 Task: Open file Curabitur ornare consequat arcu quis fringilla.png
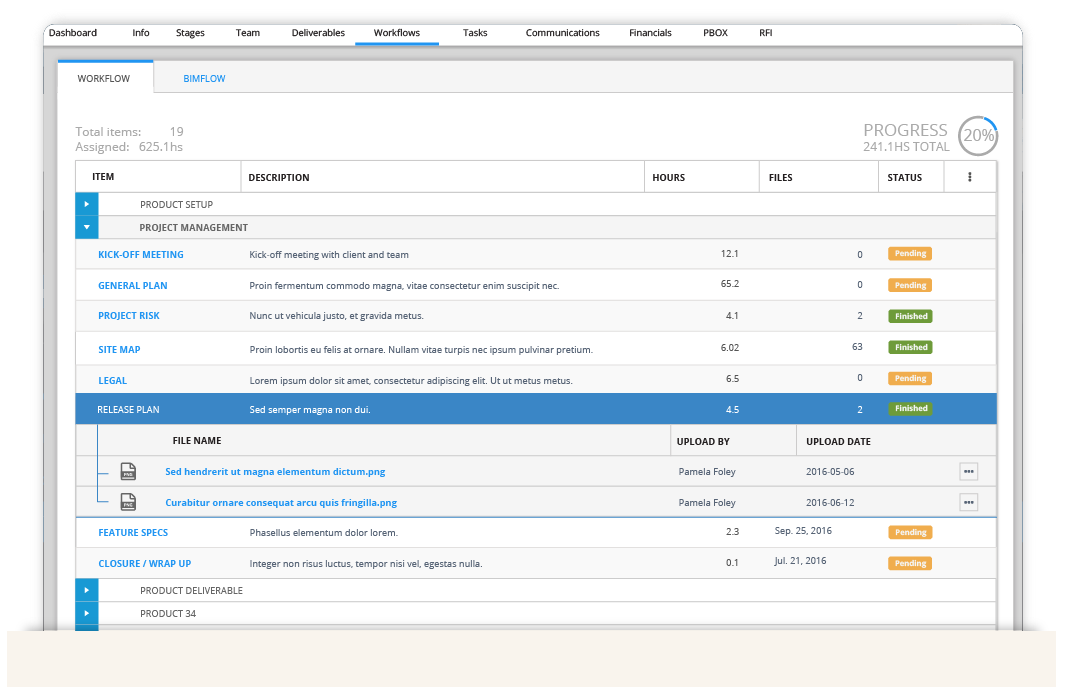[281, 503]
